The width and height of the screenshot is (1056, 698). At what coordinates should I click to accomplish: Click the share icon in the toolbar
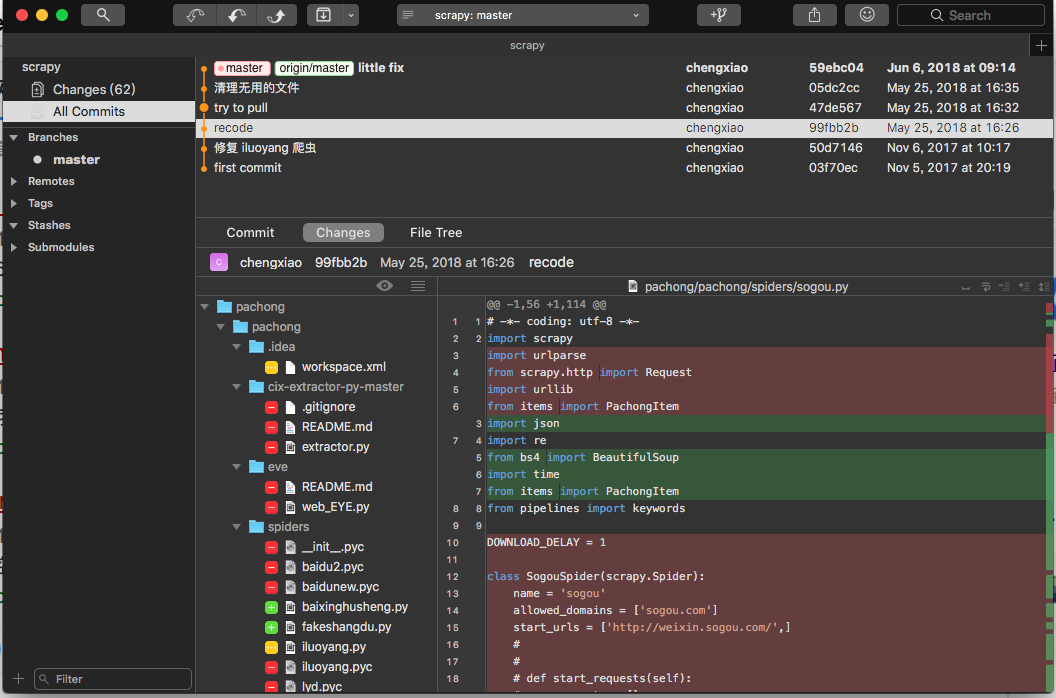pyautogui.click(x=814, y=15)
